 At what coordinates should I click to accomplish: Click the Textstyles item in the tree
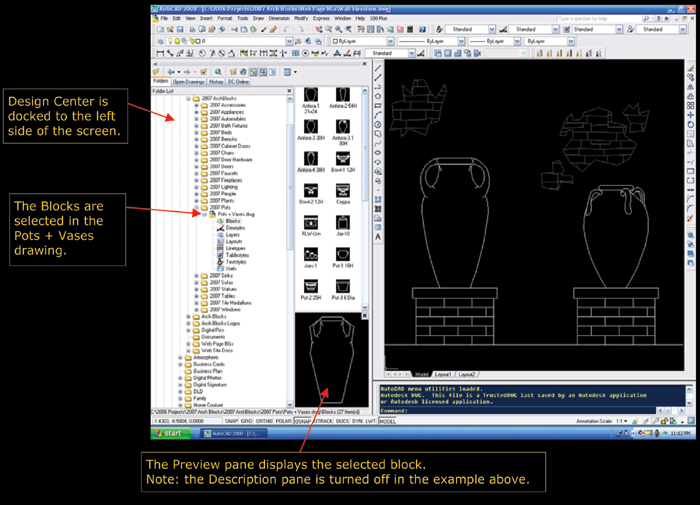coord(236,262)
